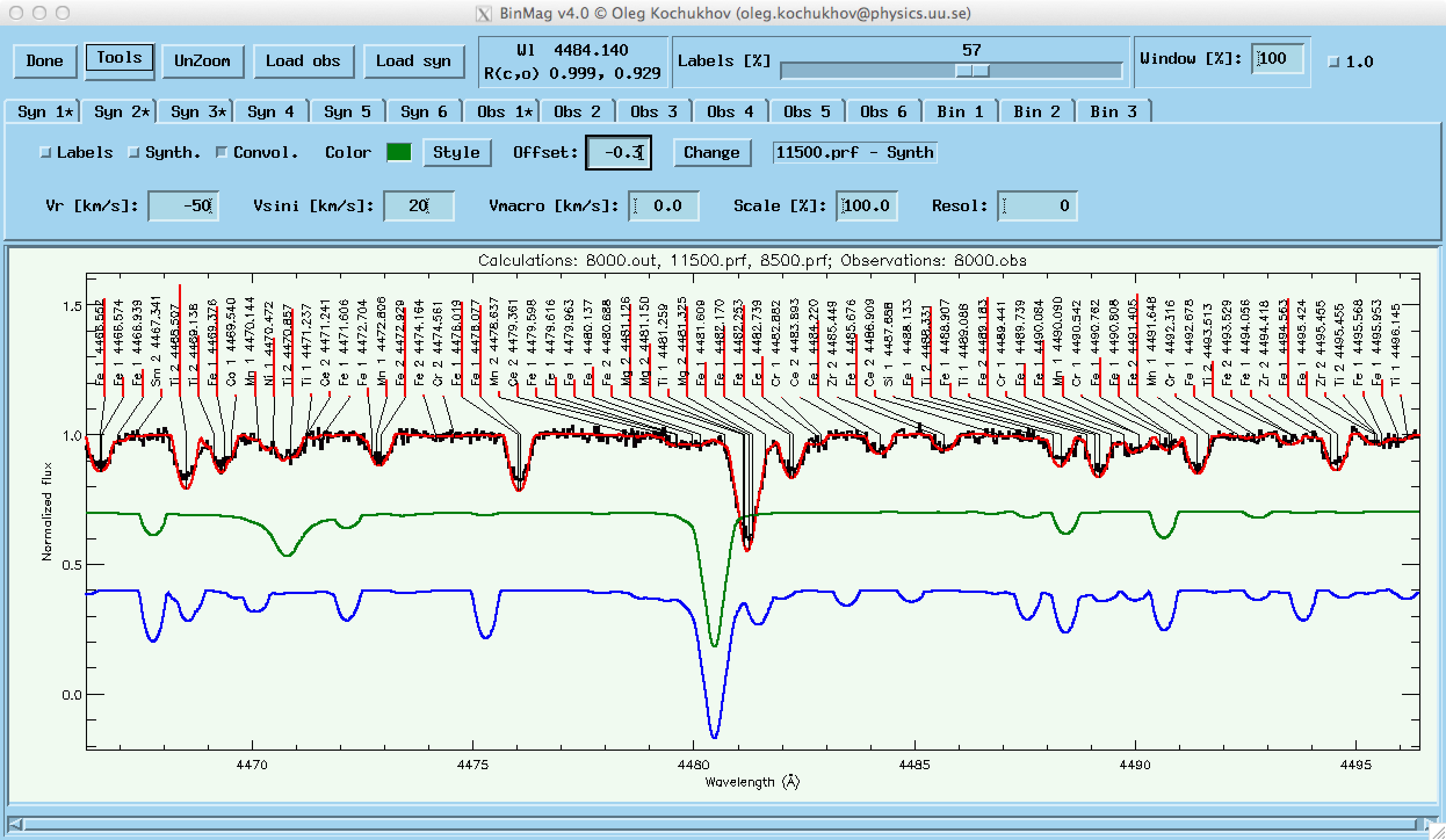The height and width of the screenshot is (840, 1446).
Task: Click the Vr km/s input field
Action: click(183, 206)
